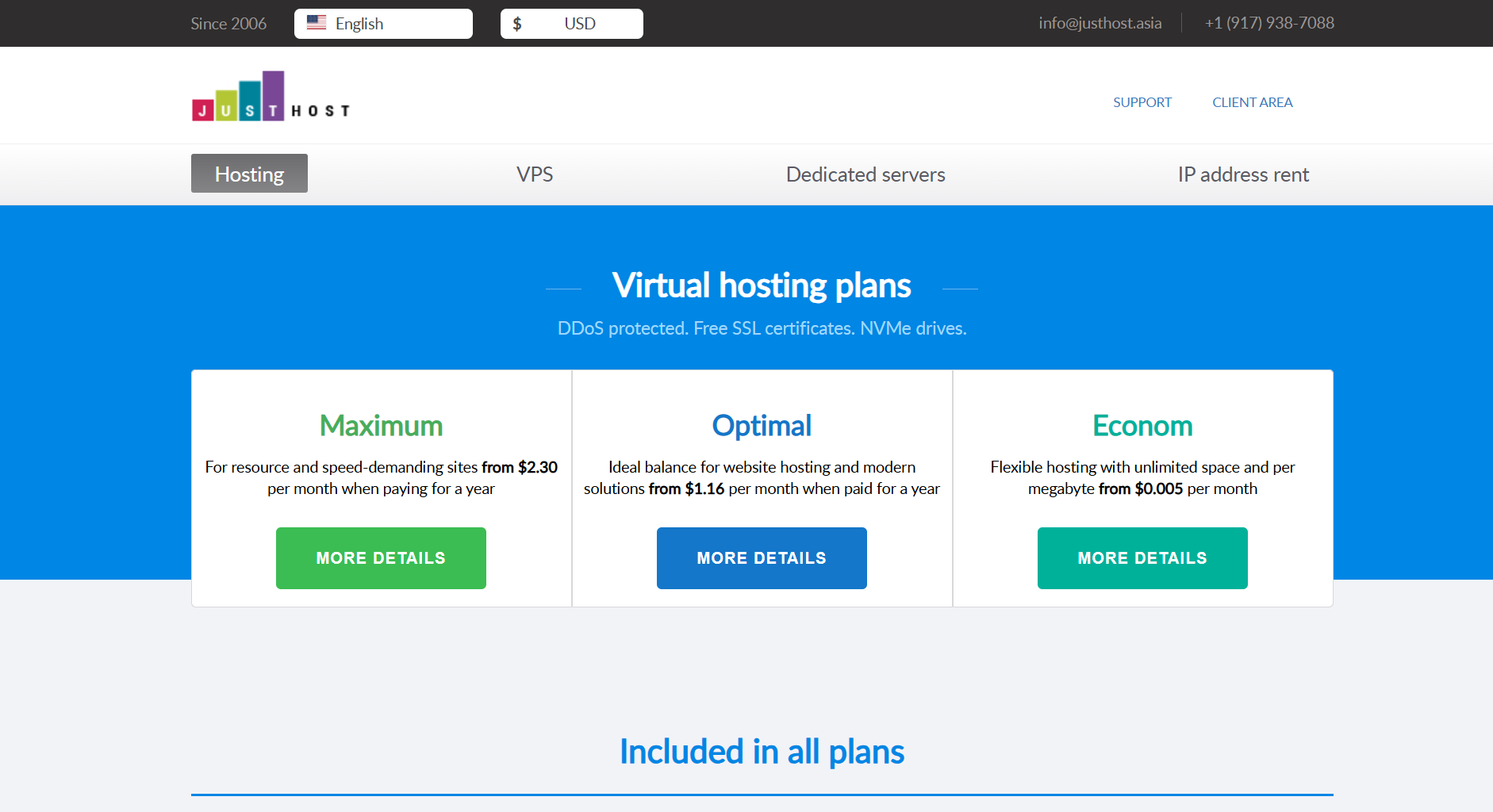Go to Dedicated servers section

point(865,174)
